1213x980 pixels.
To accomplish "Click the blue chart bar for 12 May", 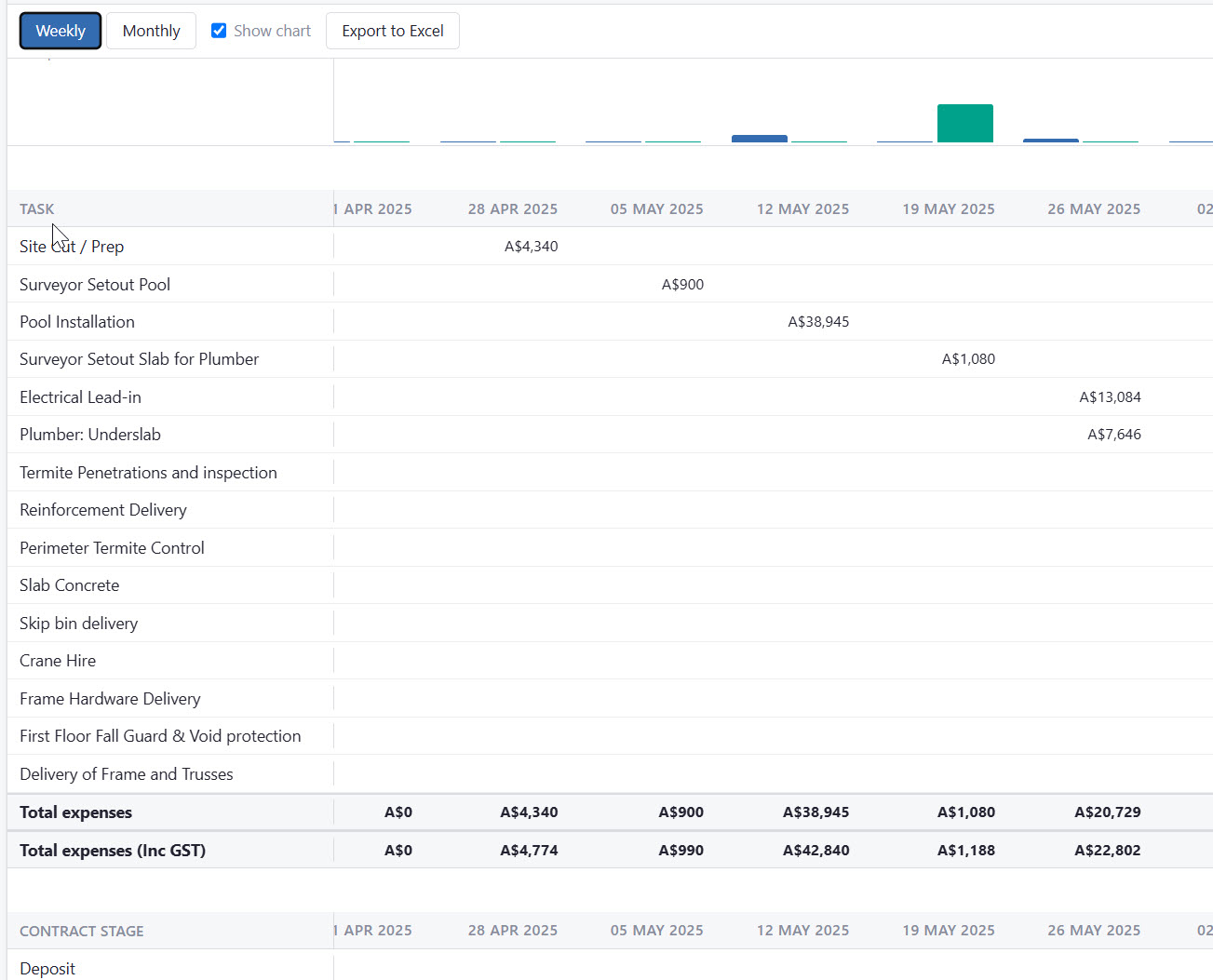I will (759, 139).
